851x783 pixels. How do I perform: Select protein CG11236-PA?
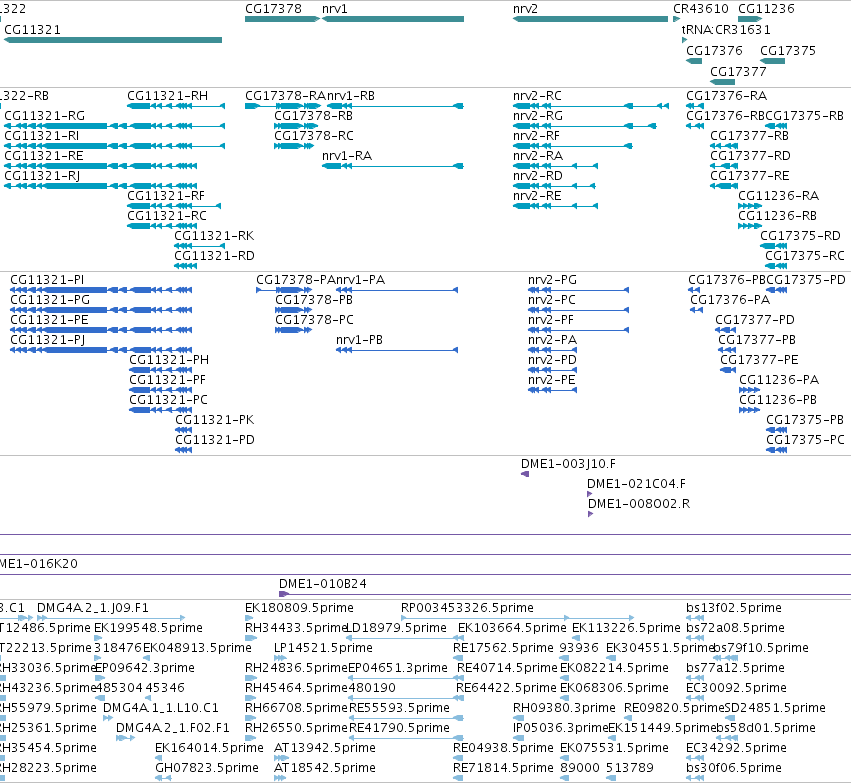[x=779, y=380]
